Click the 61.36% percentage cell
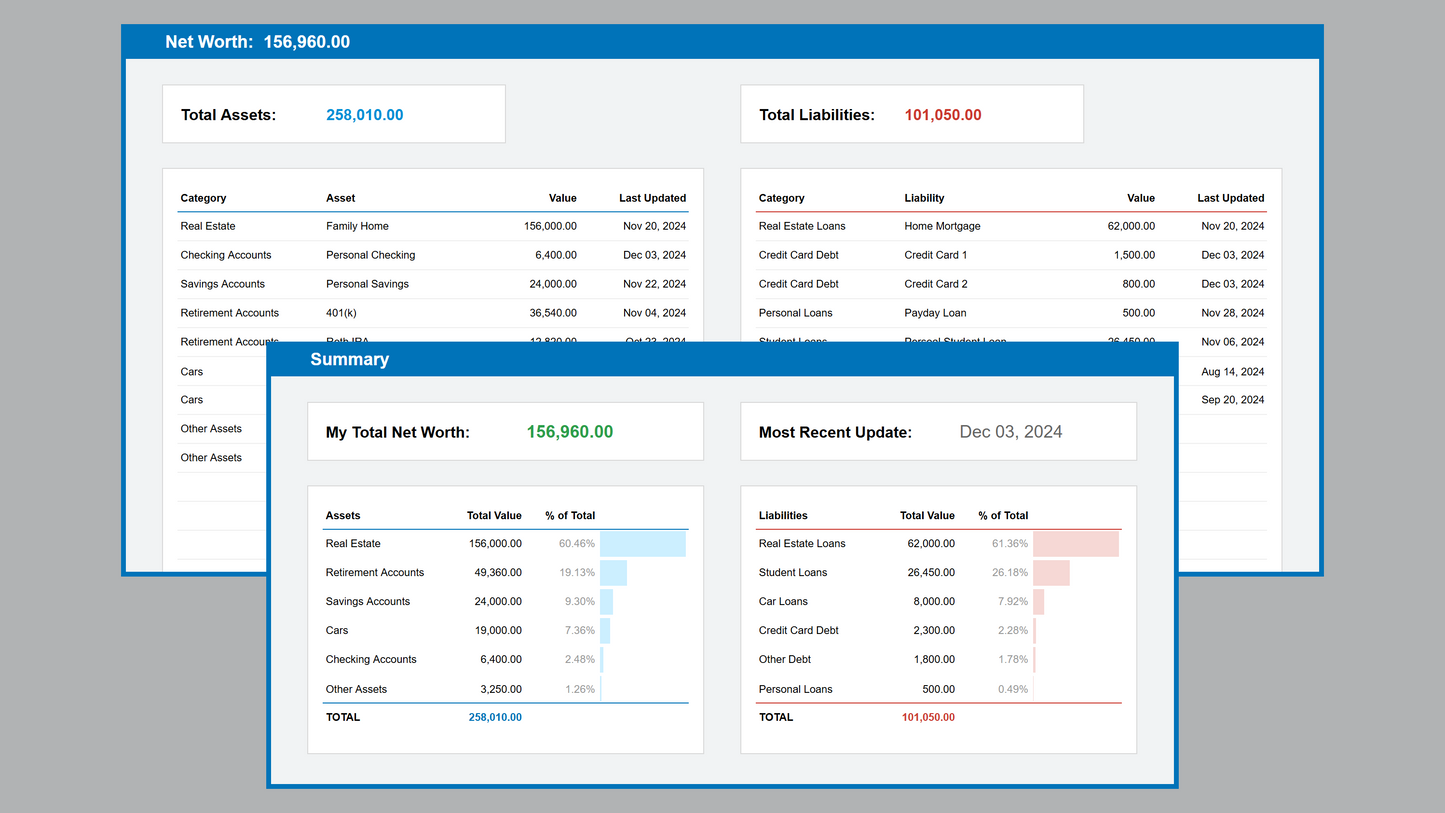Image resolution: width=1445 pixels, height=813 pixels. (1010, 544)
